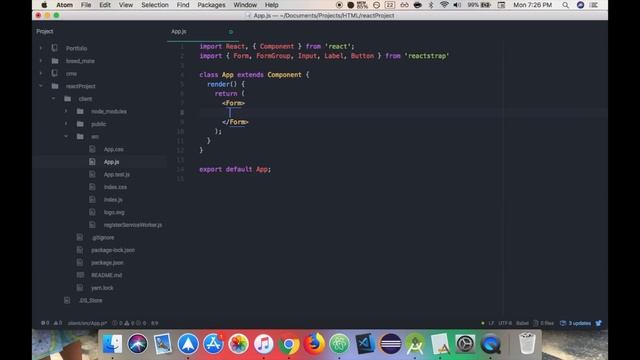Image resolution: width=640 pixels, height=360 pixels.
Task: Switch to the App.js editor tab
Action: (x=203, y=31)
